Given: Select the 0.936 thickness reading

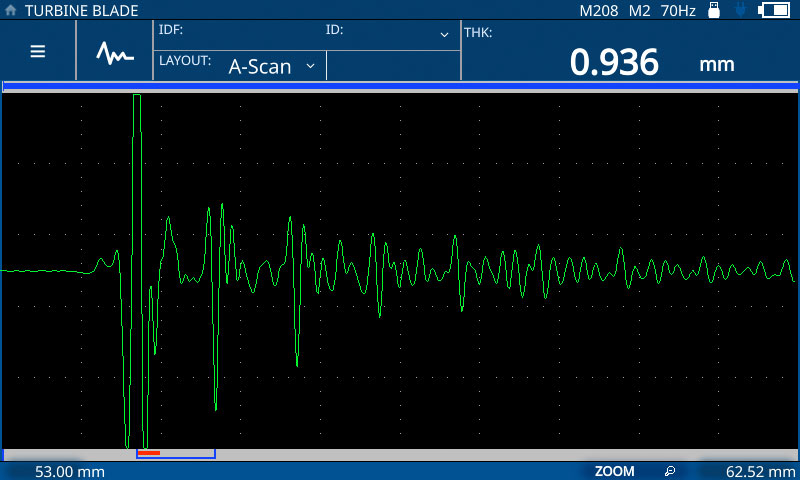Looking at the screenshot, I should (x=614, y=63).
